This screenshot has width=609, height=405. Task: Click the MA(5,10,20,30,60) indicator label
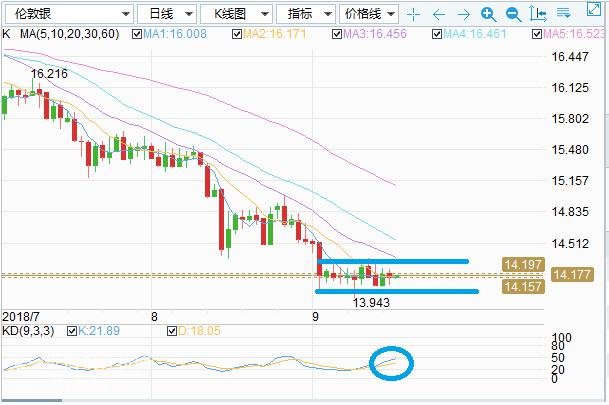(70, 34)
